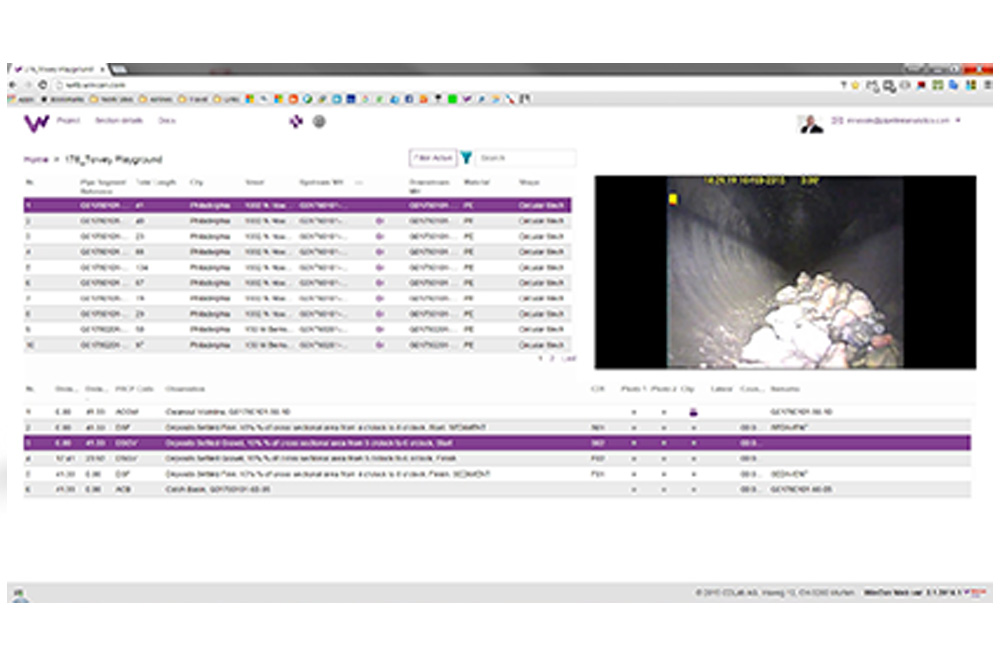Click the Filter Active button
The image size is (1000, 666).
click(x=432, y=158)
